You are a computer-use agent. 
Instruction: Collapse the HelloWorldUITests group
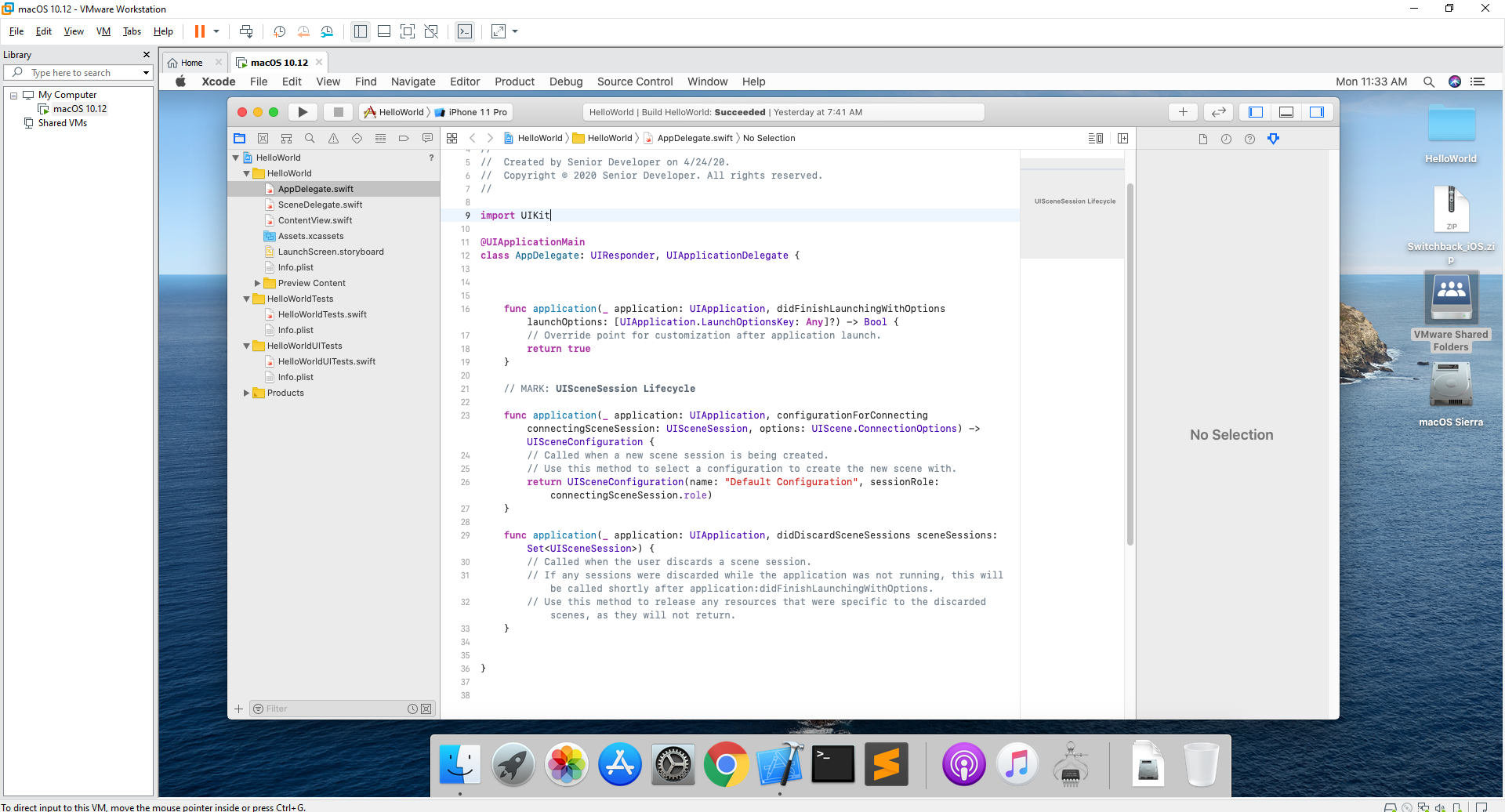[x=246, y=346]
